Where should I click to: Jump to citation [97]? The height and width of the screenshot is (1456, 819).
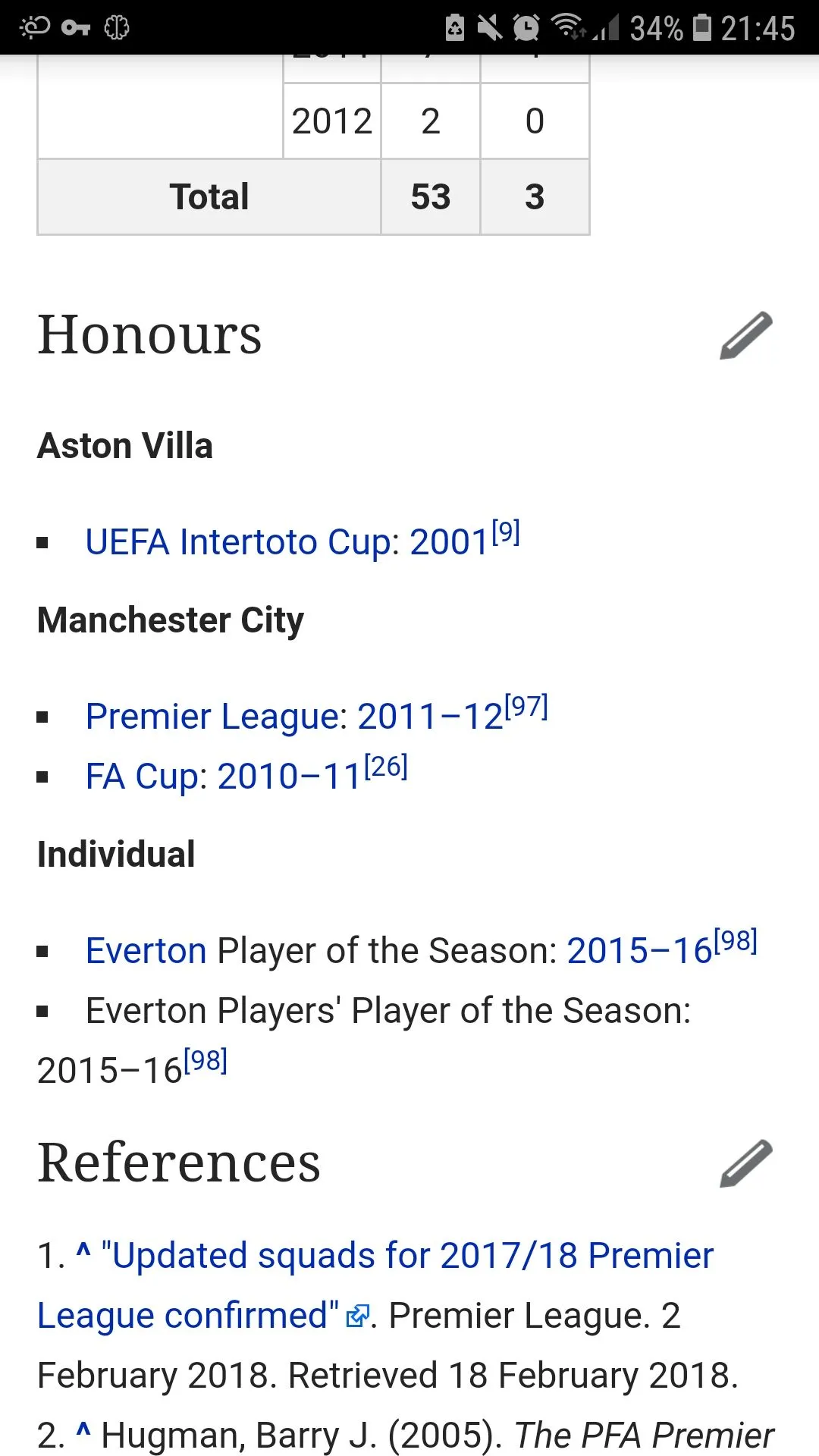(526, 707)
